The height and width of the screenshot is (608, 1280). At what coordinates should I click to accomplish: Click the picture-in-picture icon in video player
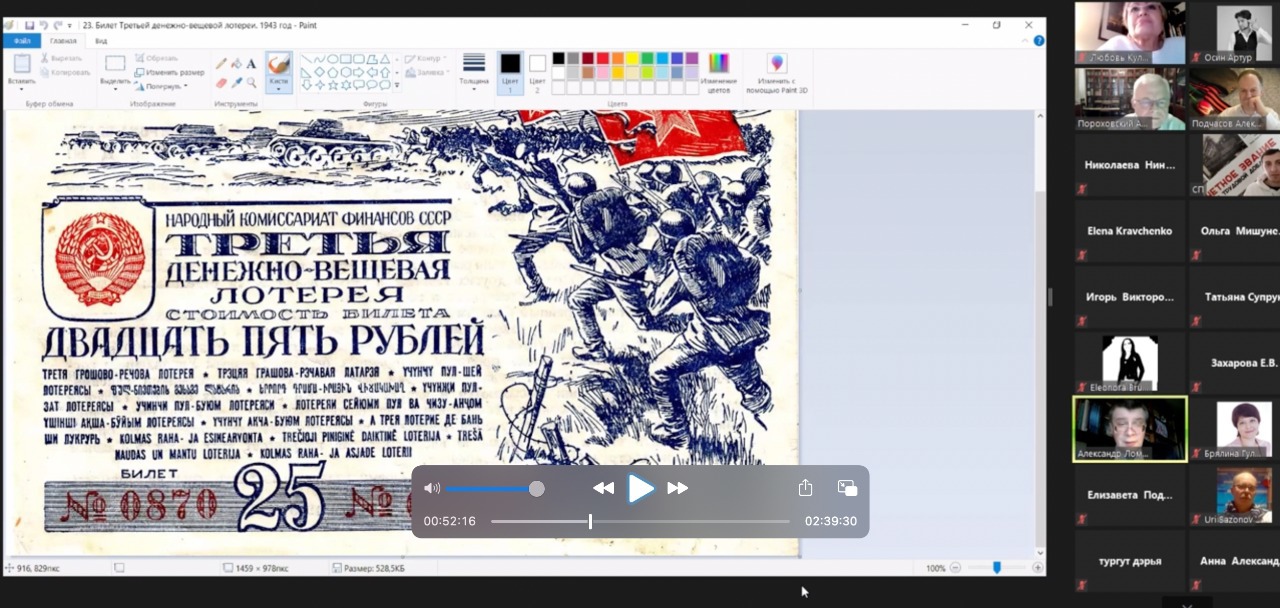(x=847, y=488)
